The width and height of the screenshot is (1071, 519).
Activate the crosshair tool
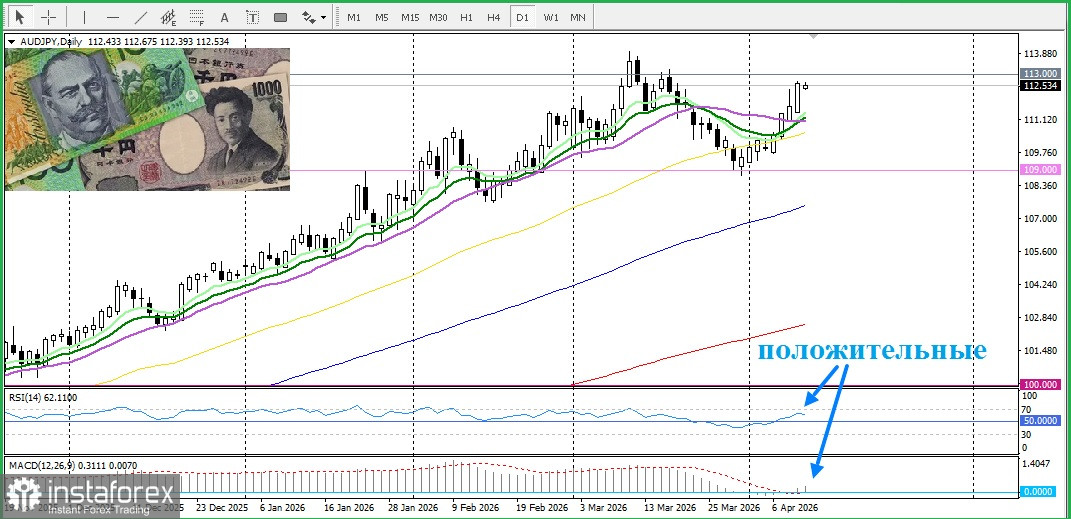49,17
